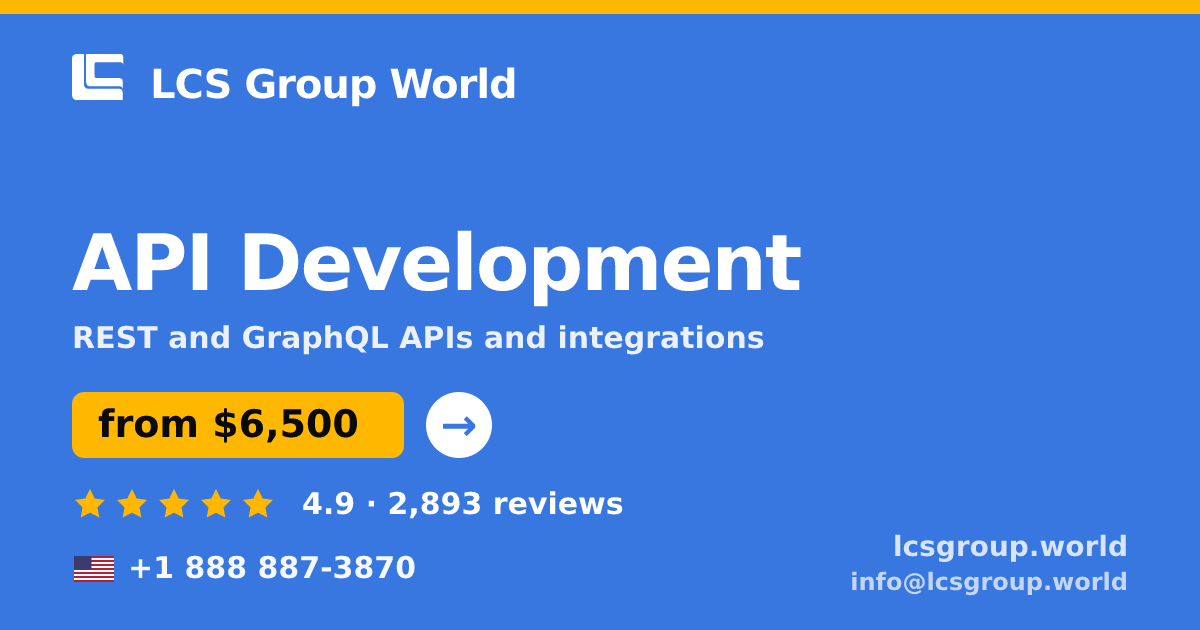Click the fourth gold rating star
Image resolution: width=1200 pixels, height=630 pixels.
pyautogui.click(x=216, y=504)
